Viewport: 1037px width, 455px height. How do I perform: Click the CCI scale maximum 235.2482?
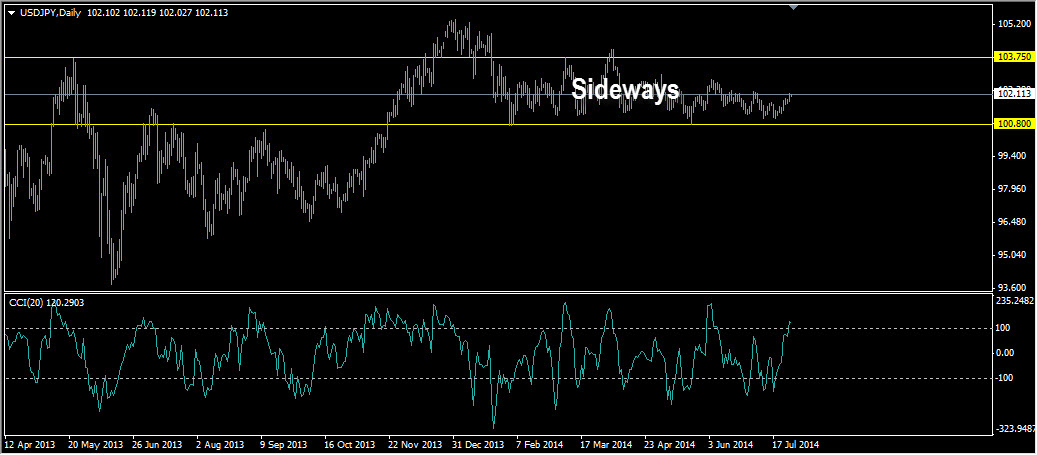pyautogui.click(x=1015, y=300)
